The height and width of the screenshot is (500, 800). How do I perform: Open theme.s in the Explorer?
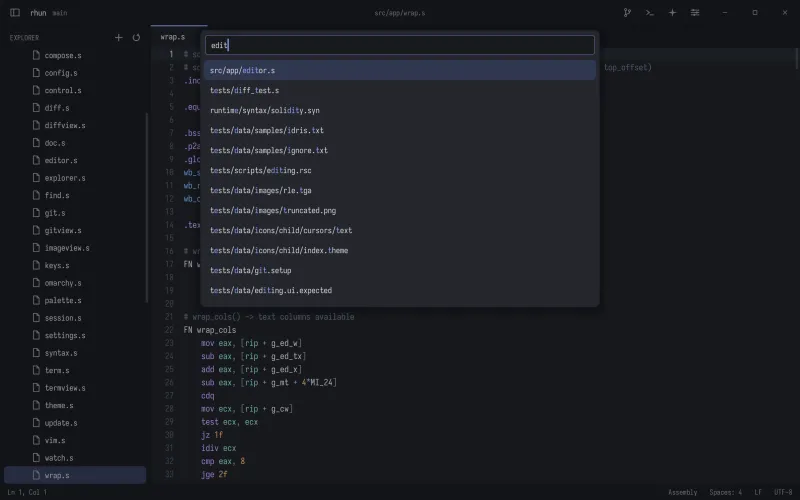(75, 405)
